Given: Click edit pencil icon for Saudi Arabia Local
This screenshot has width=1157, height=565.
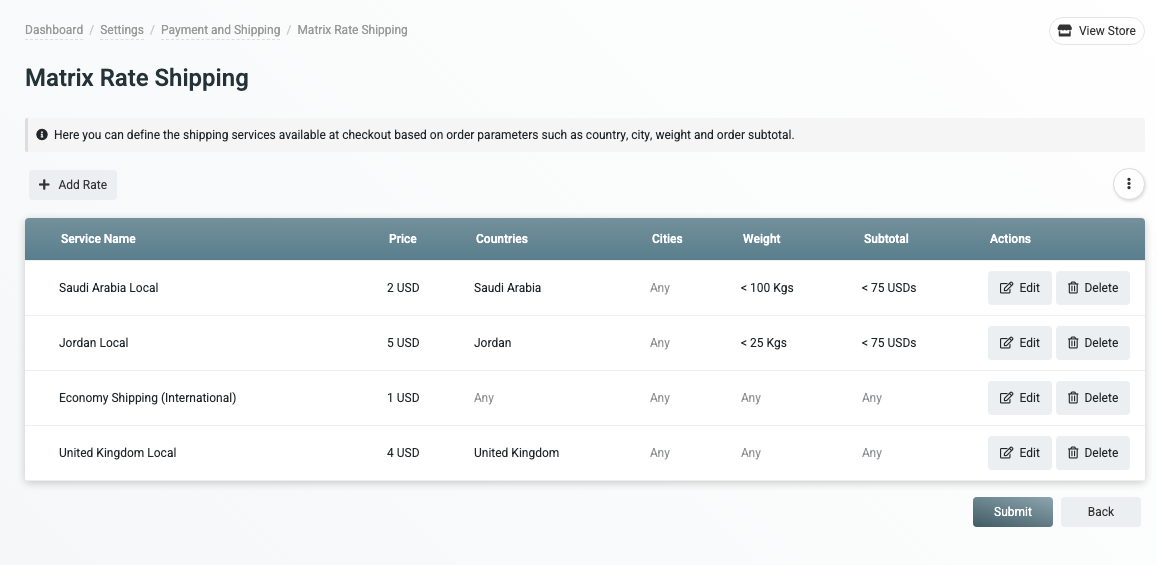Looking at the screenshot, I should (1006, 288).
